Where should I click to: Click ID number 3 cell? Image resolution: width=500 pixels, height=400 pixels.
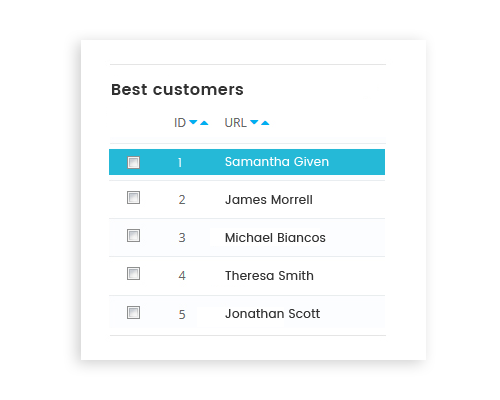182,238
